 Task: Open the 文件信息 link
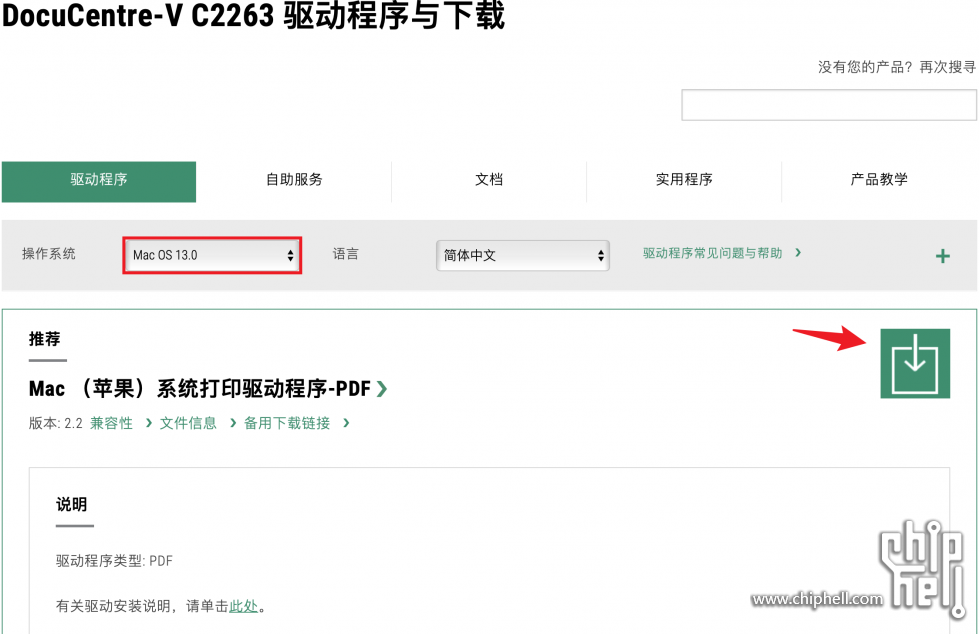(x=198, y=423)
